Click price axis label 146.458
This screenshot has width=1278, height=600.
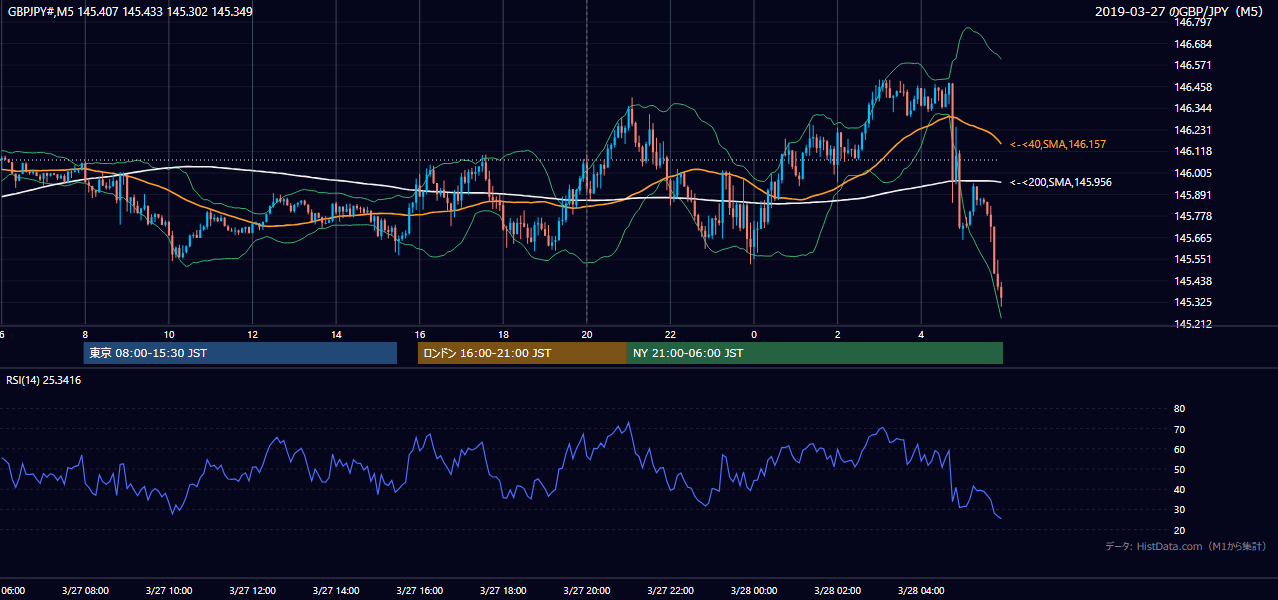click(x=1193, y=87)
